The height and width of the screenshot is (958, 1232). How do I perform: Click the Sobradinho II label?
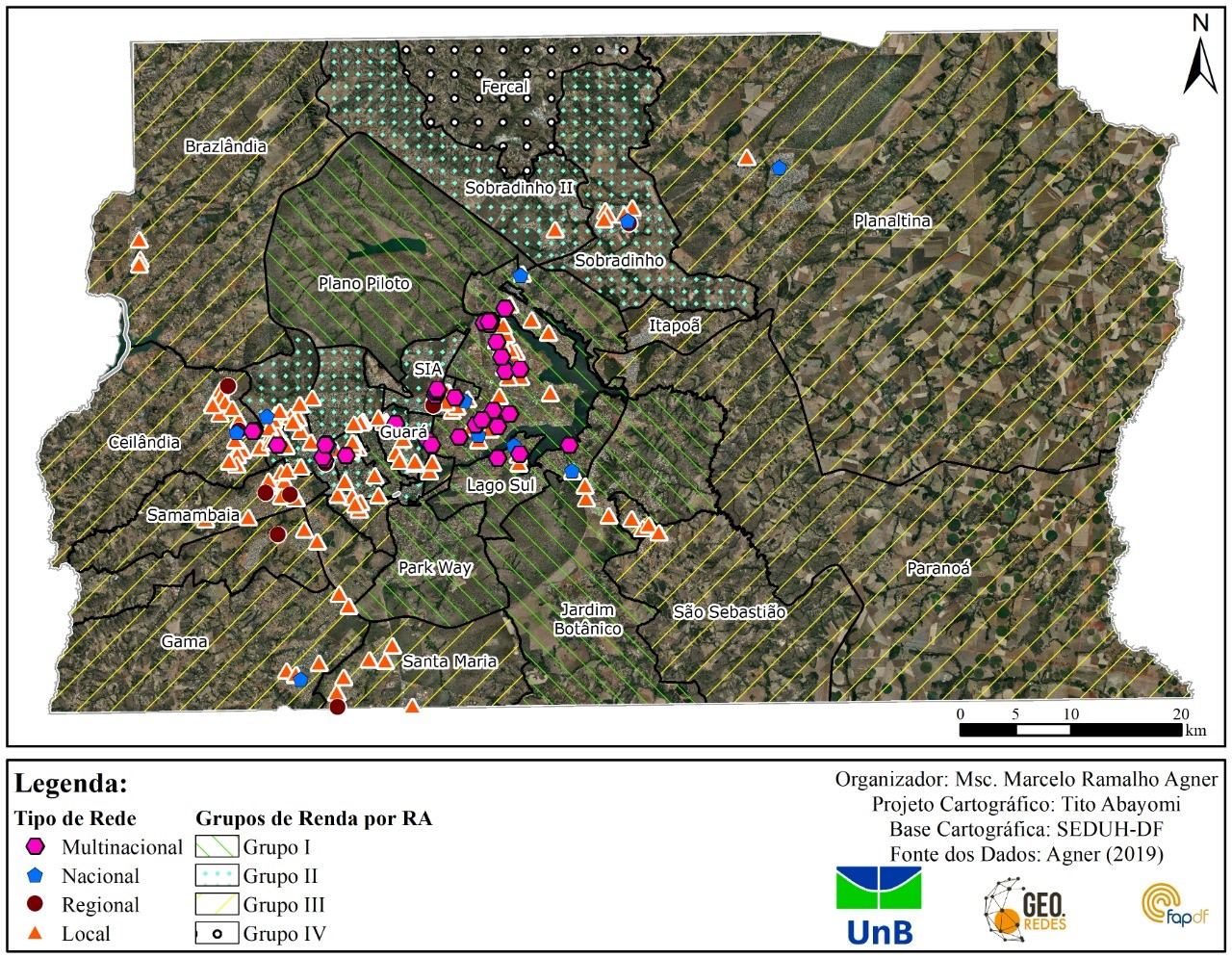[519, 188]
